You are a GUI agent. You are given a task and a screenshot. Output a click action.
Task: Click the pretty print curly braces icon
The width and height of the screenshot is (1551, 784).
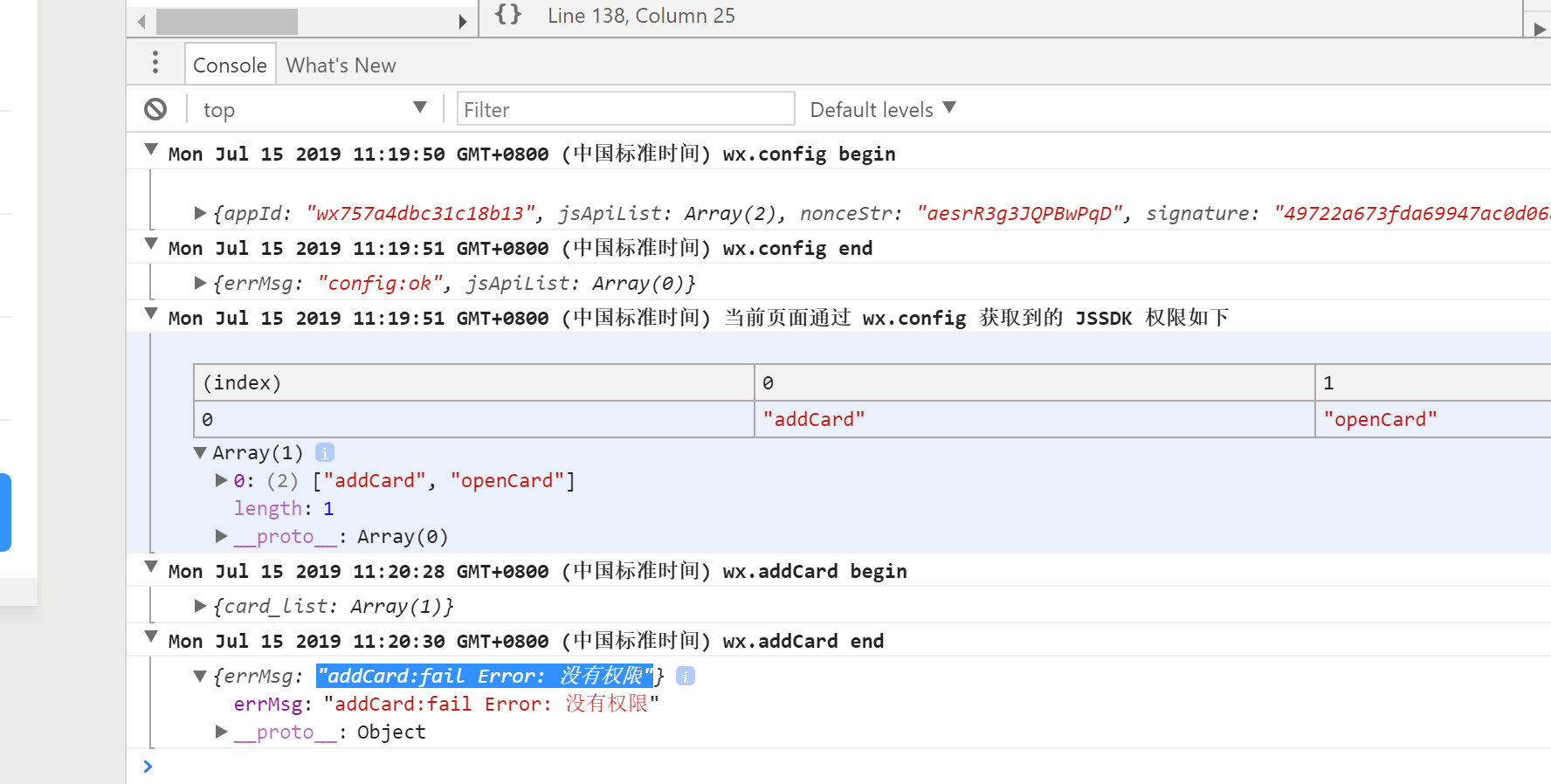pyautogui.click(x=508, y=14)
